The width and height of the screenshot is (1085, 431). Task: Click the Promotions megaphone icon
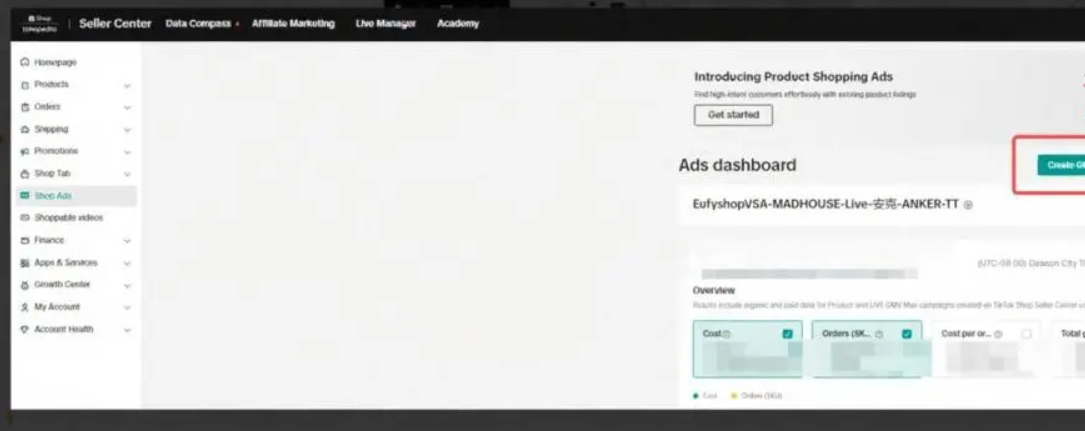click(25, 151)
